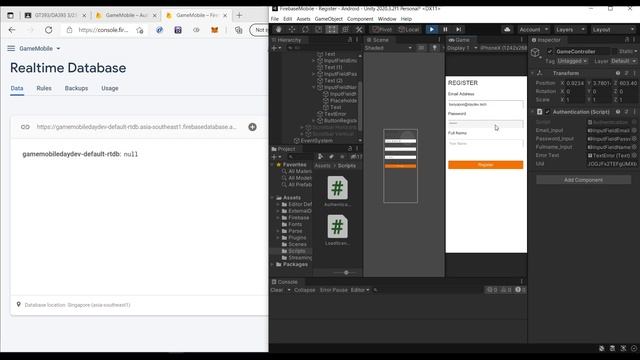Screen dimensions: 640x360
Task: Toggle Local handle rotation button
Action: coord(409,29)
